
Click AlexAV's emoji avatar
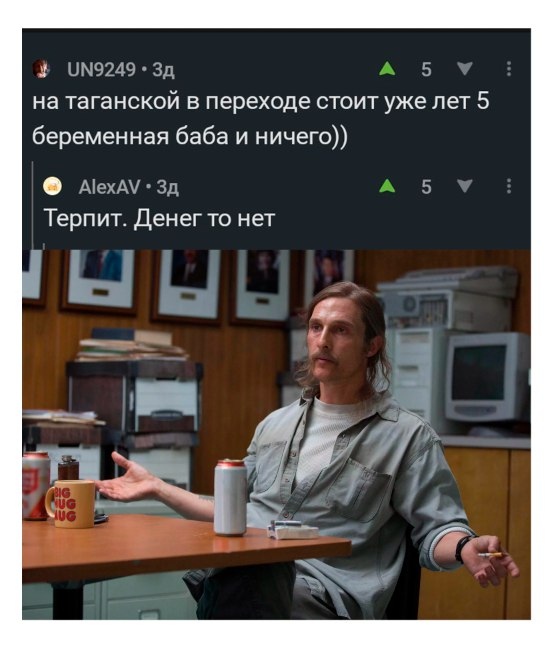coord(52,186)
